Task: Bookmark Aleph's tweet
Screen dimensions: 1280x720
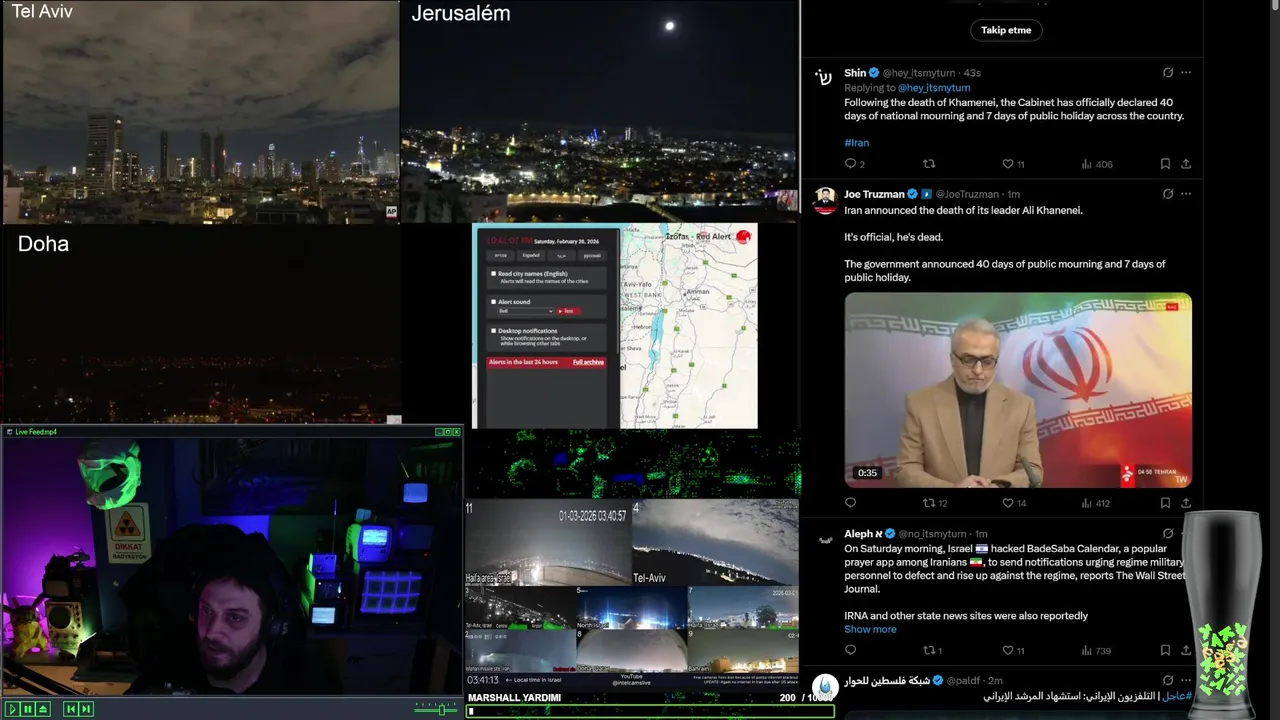Action: 1165,650
